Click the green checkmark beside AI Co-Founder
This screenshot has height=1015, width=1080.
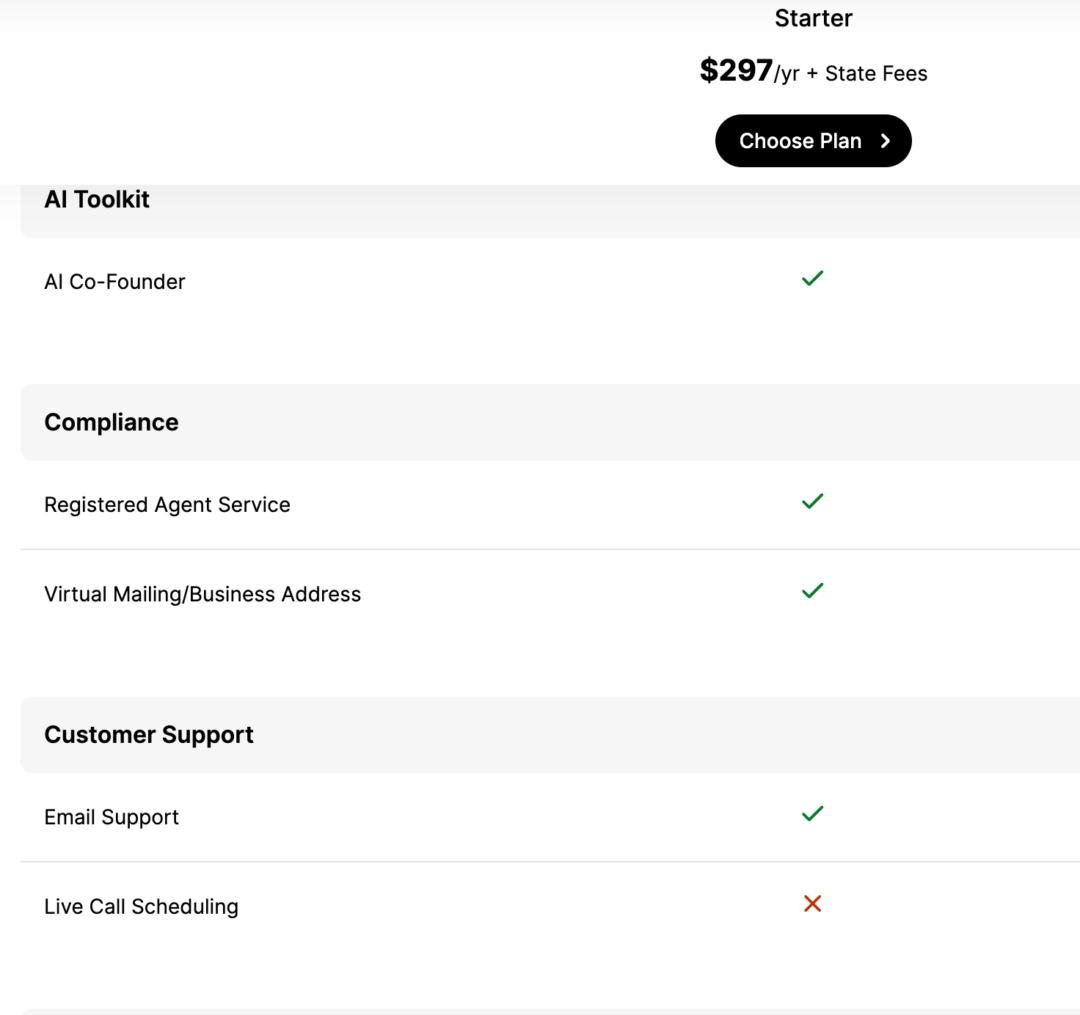[812, 278]
